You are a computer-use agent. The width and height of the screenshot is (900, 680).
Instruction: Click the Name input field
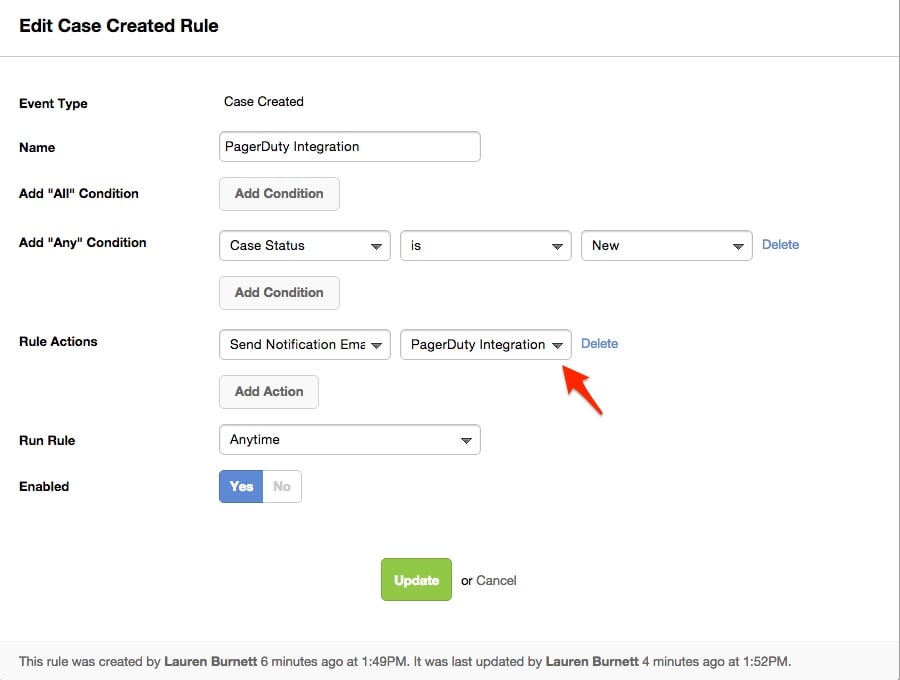click(349, 147)
